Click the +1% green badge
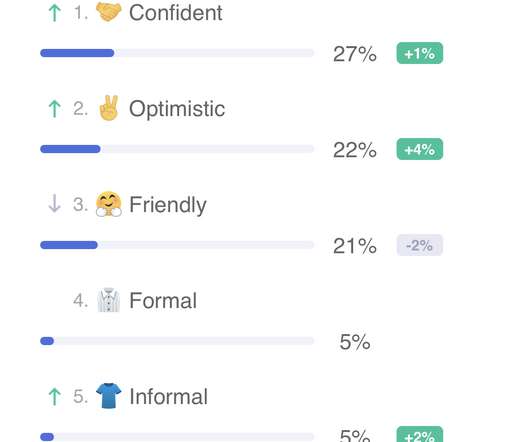The width and height of the screenshot is (530, 442). (419, 53)
